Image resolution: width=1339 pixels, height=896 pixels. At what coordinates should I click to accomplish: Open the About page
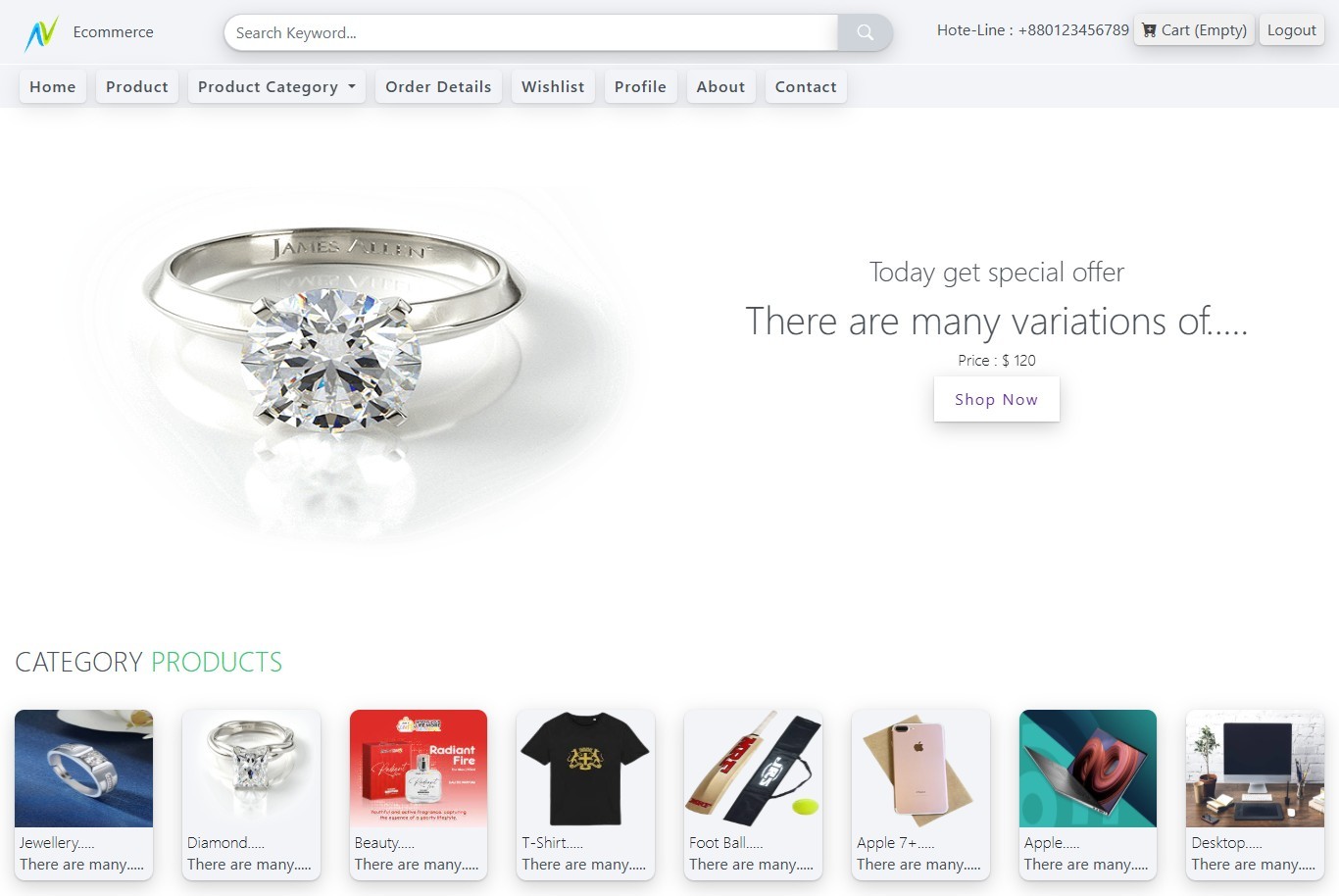click(720, 86)
